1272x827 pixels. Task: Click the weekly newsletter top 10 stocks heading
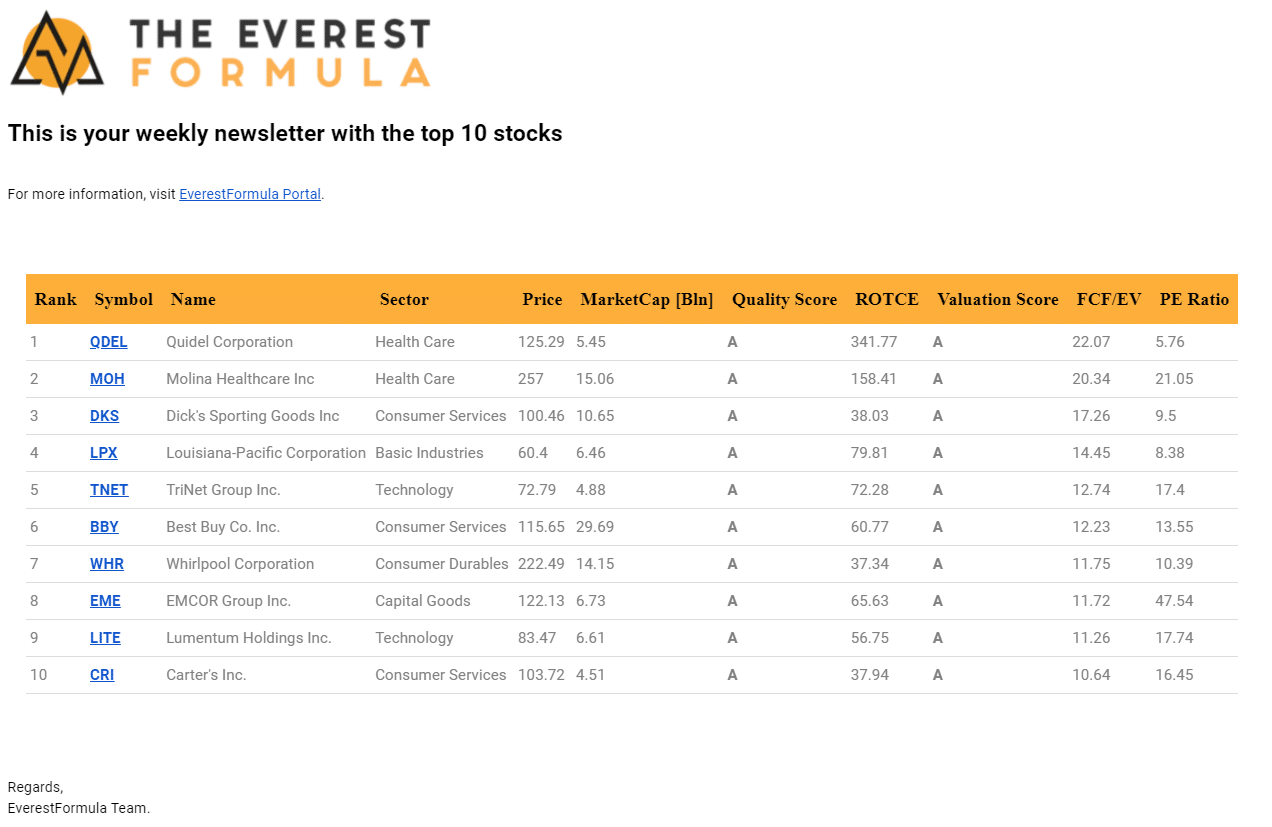285,133
